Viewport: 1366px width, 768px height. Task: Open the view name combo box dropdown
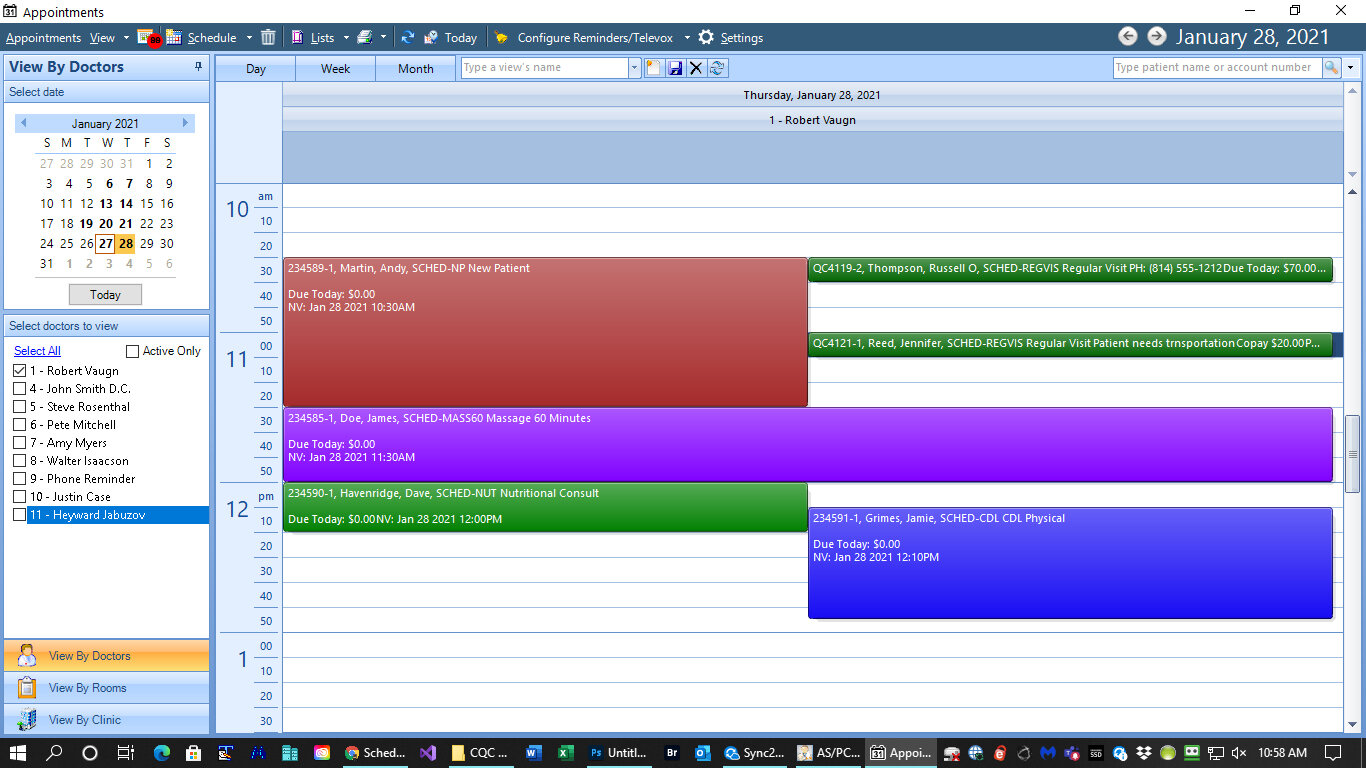coord(634,68)
